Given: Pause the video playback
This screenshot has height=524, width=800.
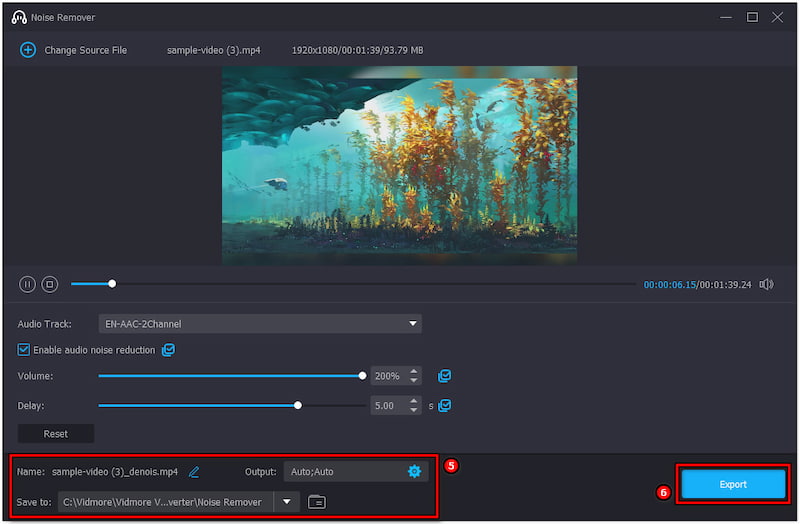Looking at the screenshot, I should 27,284.
